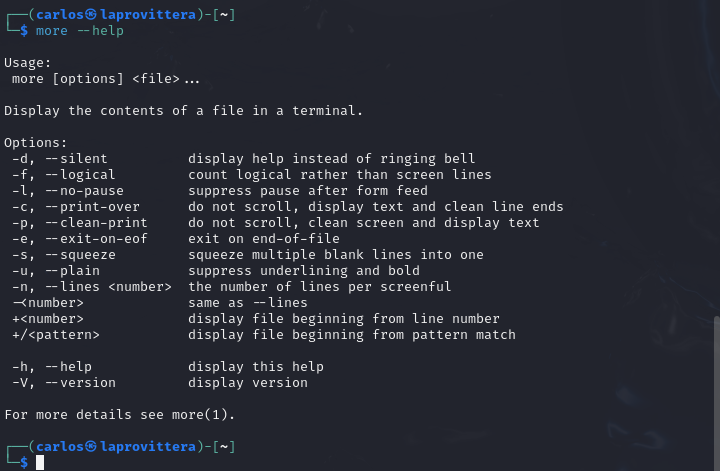
Task: Click the hostname 'laprovittera' in top prompt
Action: [x=148, y=15]
